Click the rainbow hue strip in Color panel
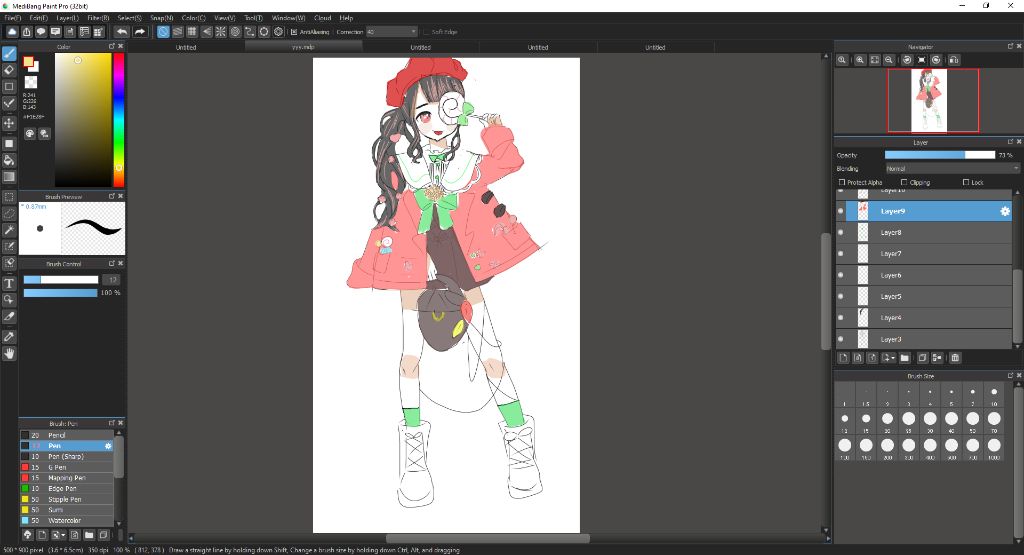 pos(119,120)
